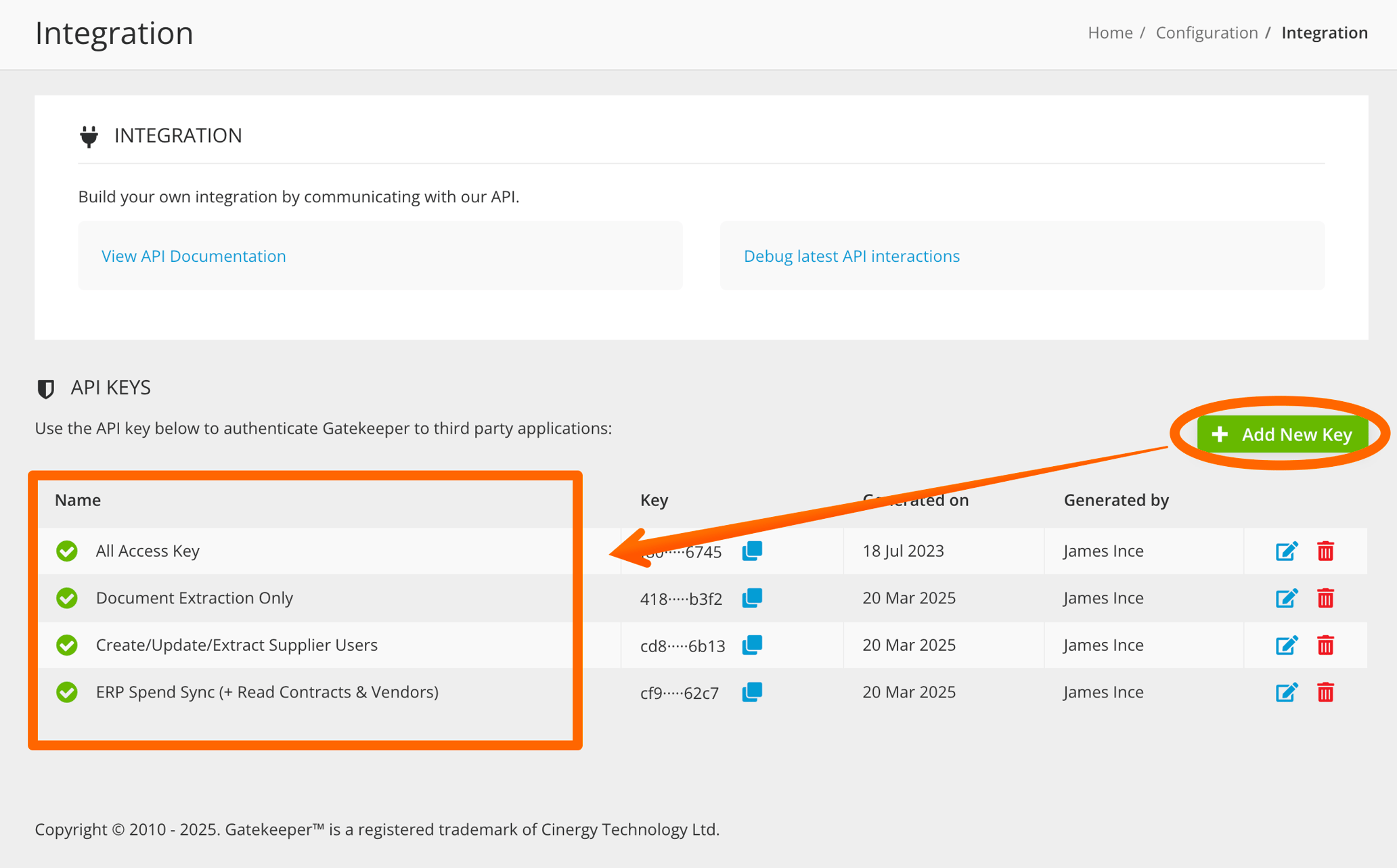Click the ERP Spend Sync status checkmark
Image resolution: width=1397 pixels, height=868 pixels.
click(67, 692)
